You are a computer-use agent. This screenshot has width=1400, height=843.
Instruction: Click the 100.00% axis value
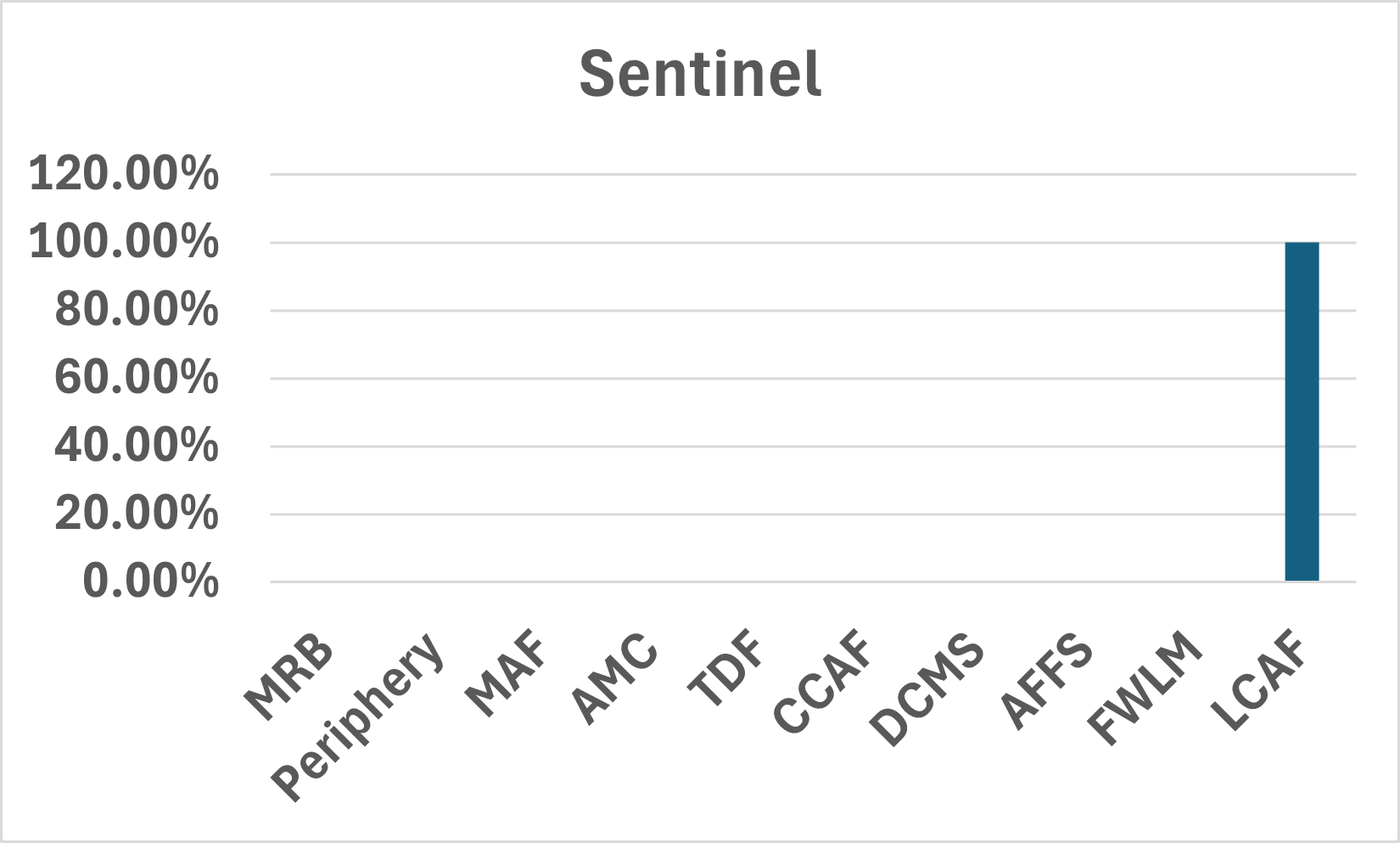click(124, 243)
